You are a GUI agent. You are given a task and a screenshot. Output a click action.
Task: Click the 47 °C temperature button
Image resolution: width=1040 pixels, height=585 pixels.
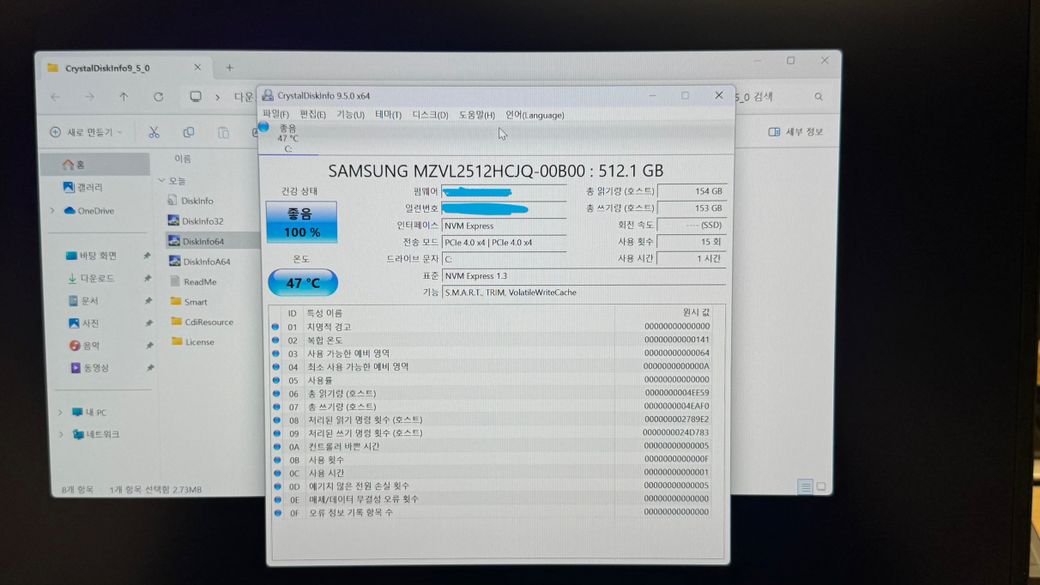coord(302,283)
